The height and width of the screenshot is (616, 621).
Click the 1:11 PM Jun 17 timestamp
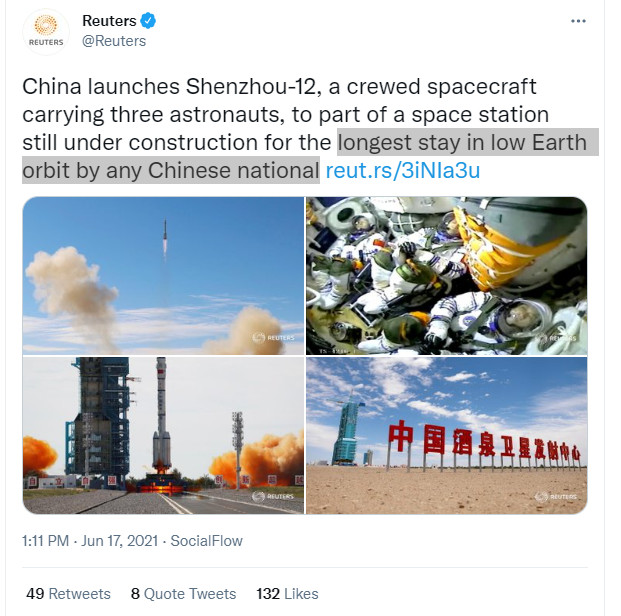(x=91, y=541)
